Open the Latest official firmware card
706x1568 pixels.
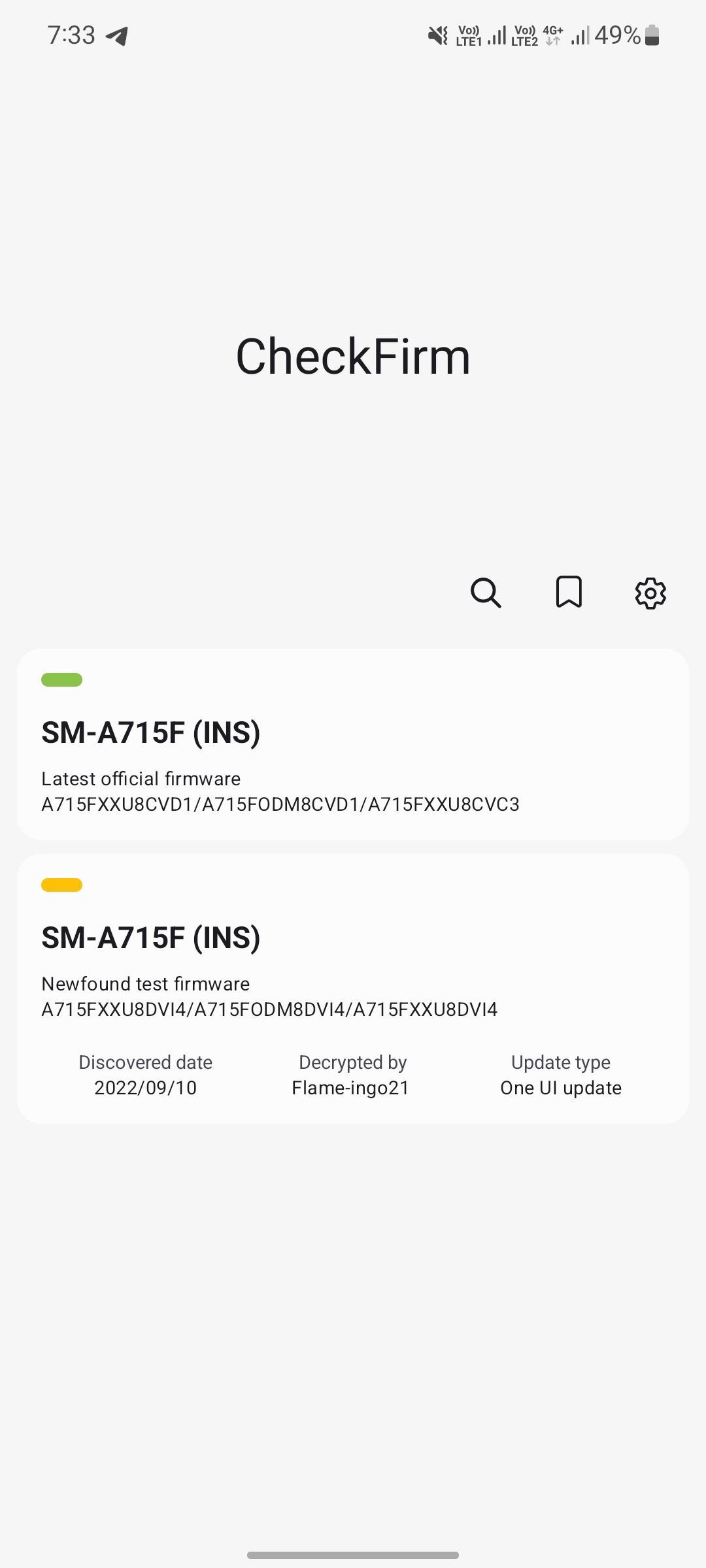point(353,744)
